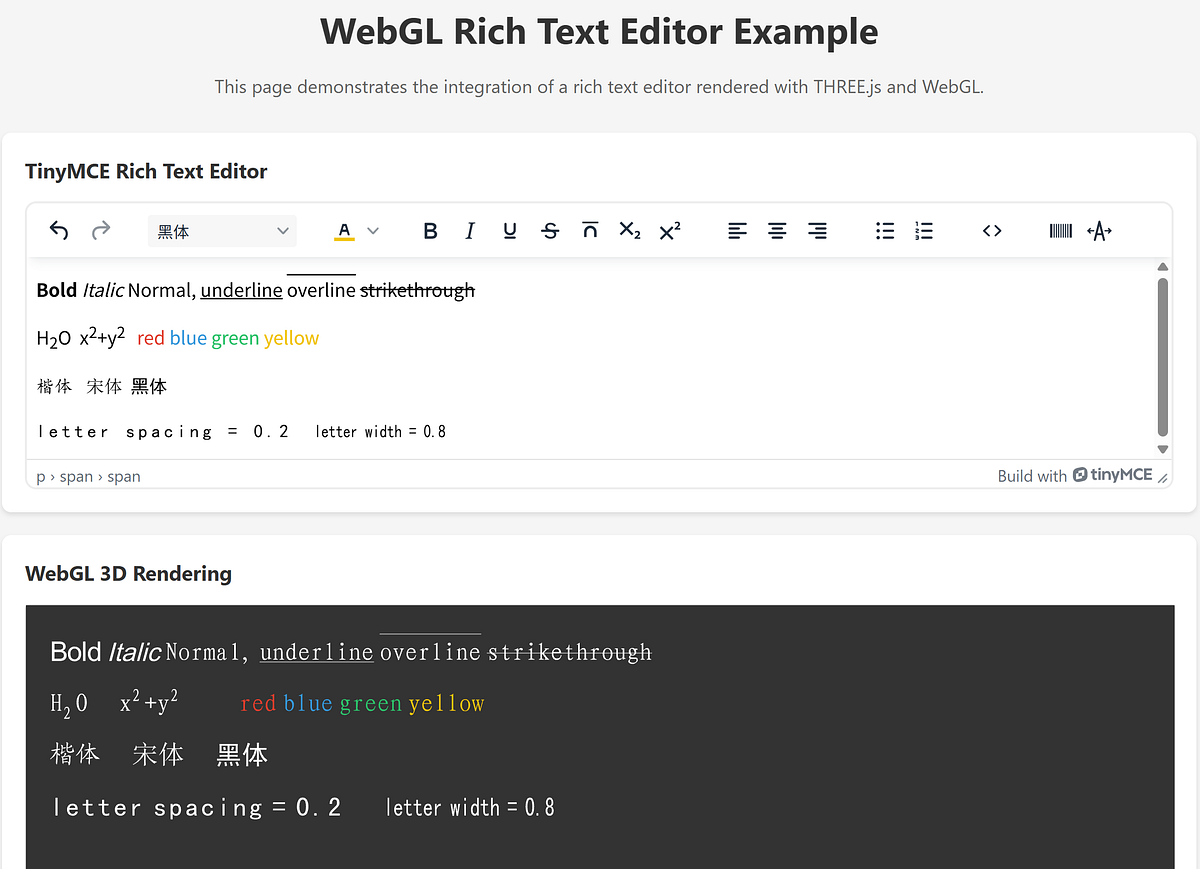Screen dimensions: 1200x869
Task: Select the p element in the status breadcrumb
Action: 40,476
